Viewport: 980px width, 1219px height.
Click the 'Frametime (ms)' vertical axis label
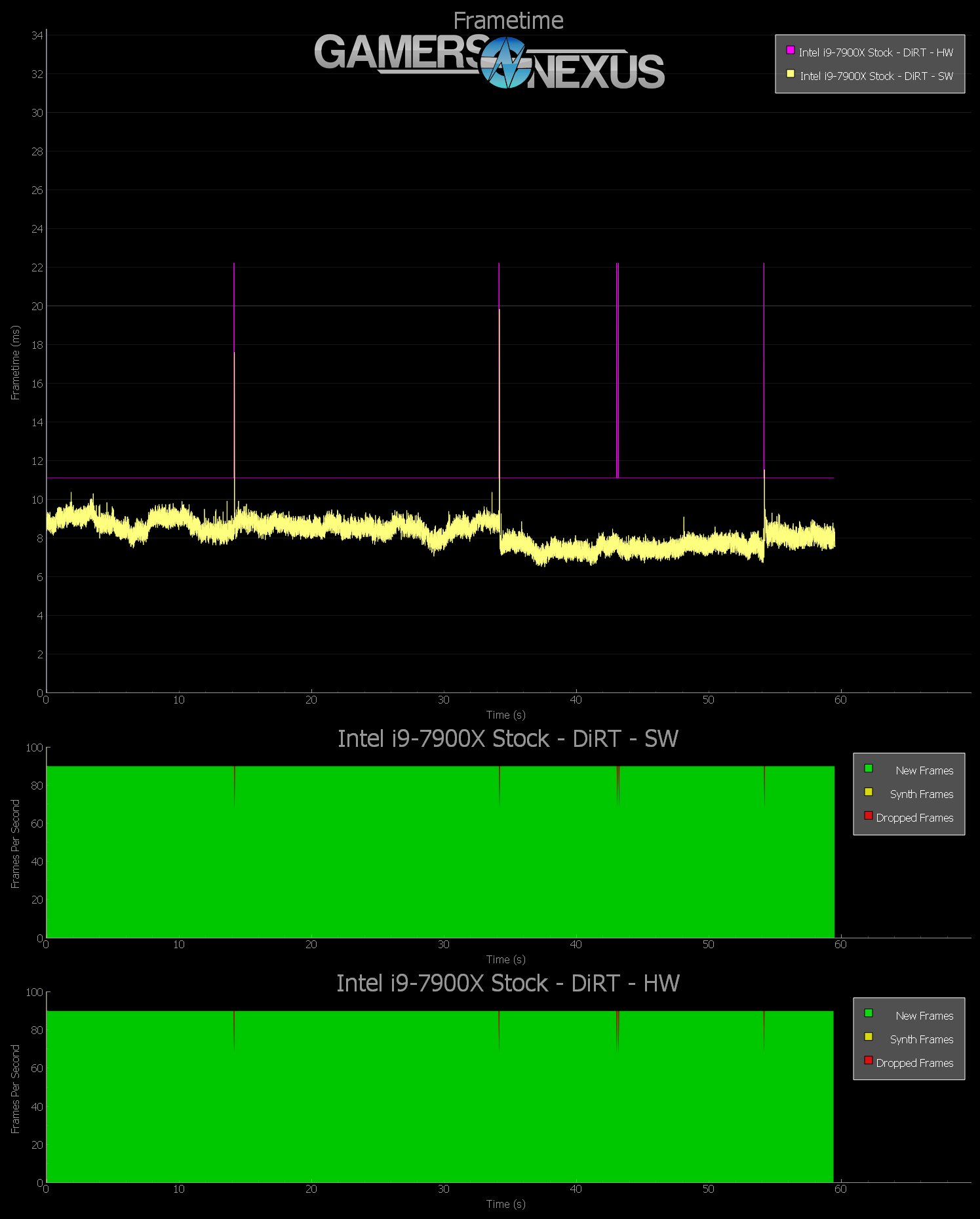tap(16, 363)
